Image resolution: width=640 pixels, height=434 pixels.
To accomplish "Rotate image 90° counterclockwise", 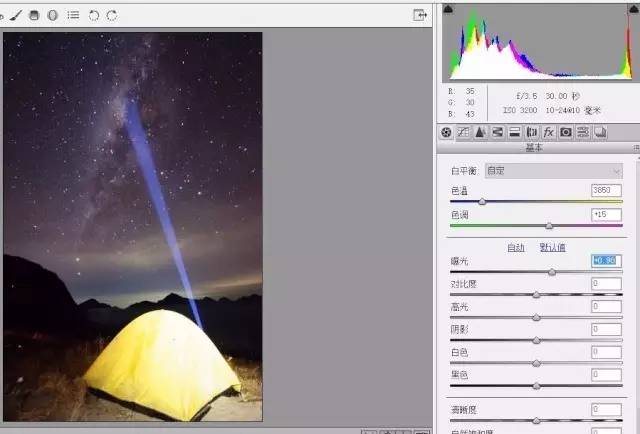I will coord(94,16).
